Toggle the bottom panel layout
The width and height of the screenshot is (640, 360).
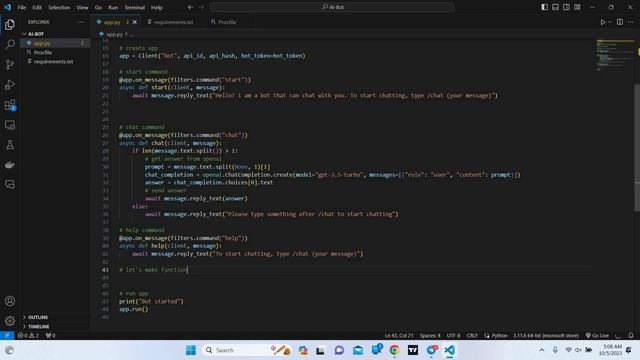click(x=556, y=7)
